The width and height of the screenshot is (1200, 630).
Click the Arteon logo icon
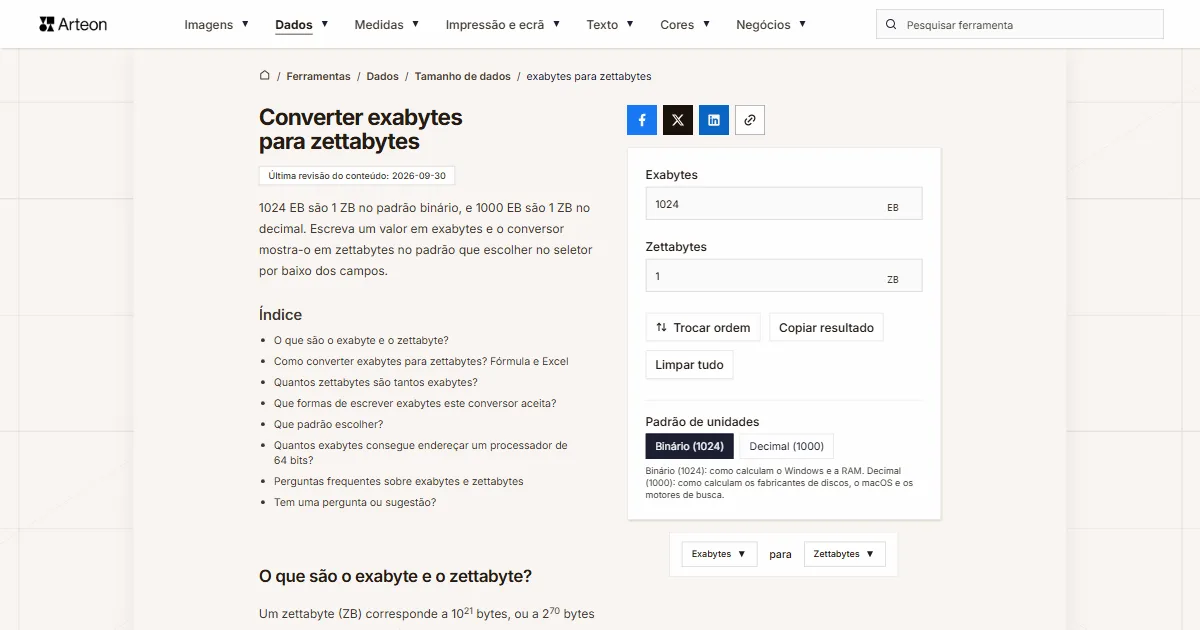[47, 24]
